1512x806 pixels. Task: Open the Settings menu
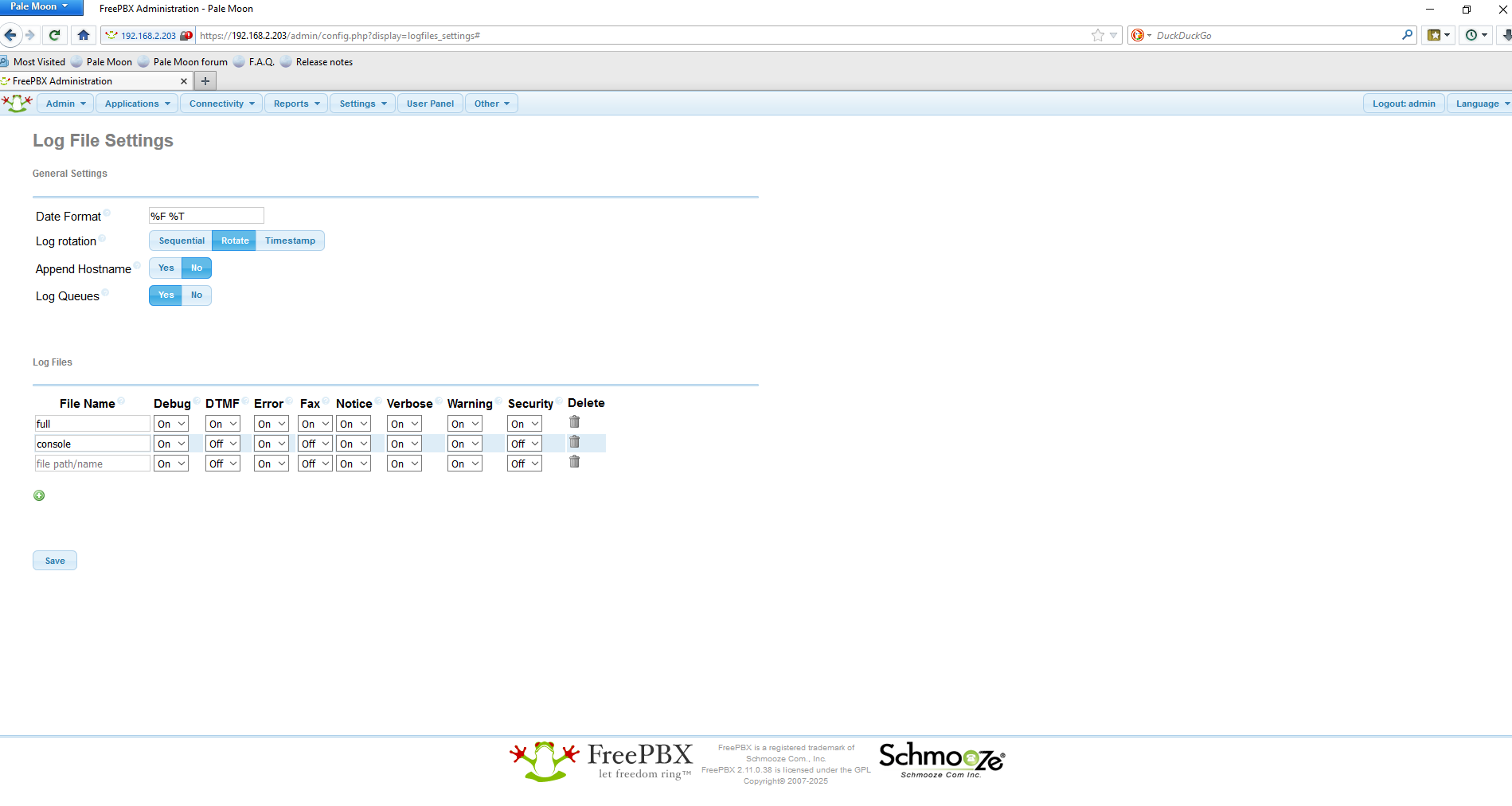(362, 104)
